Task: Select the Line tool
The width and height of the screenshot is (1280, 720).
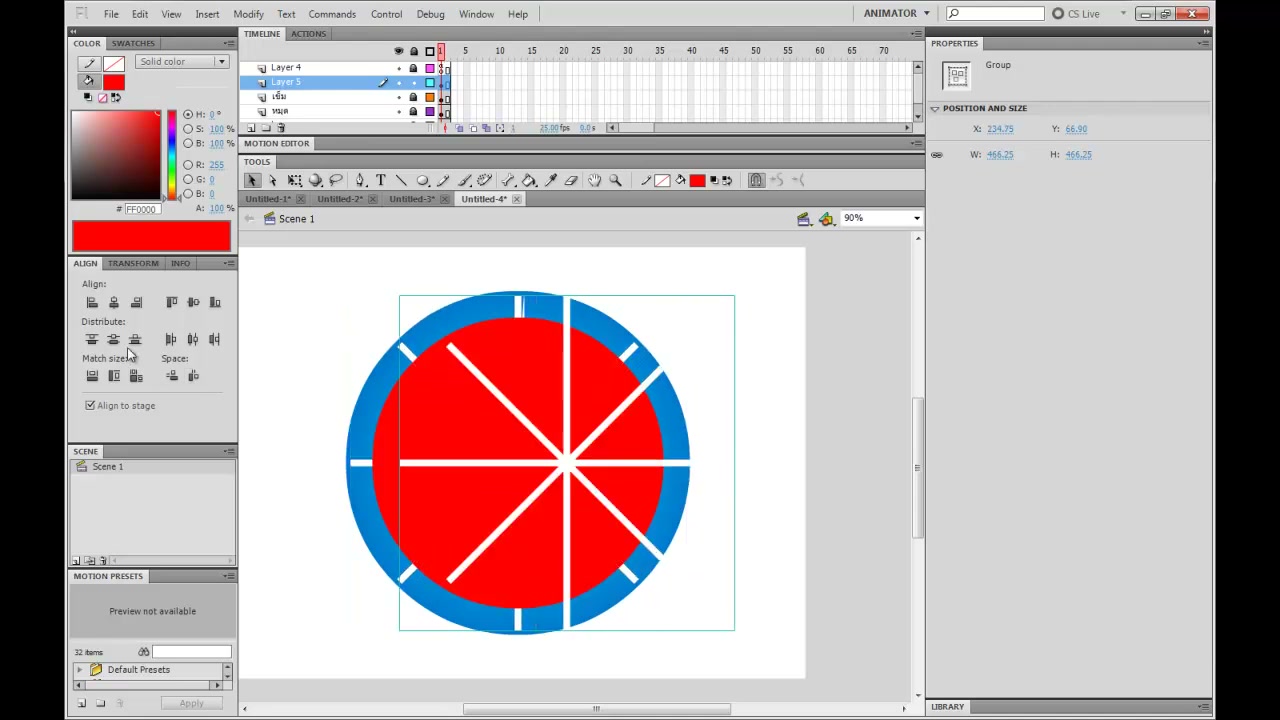Action: coord(401,180)
